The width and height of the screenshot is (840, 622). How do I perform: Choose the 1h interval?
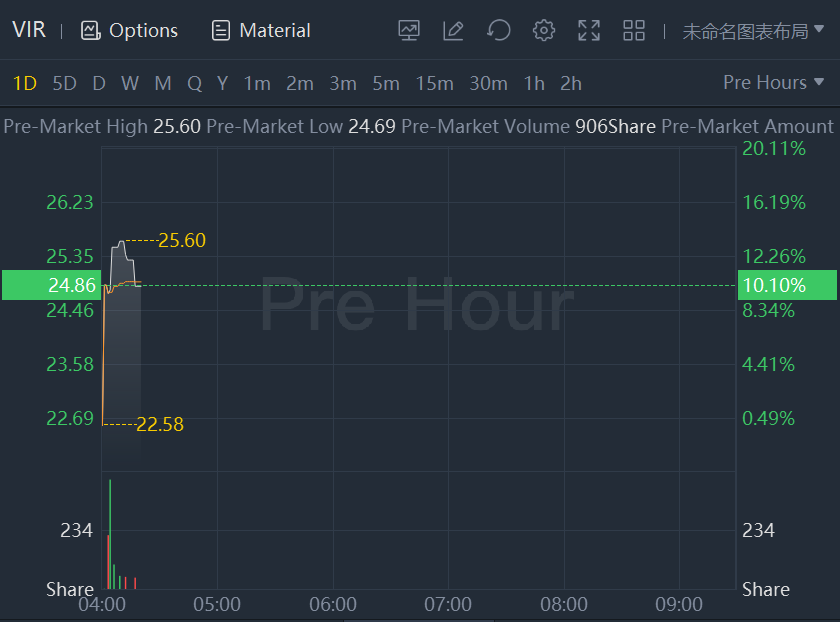(x=534, y=83)
